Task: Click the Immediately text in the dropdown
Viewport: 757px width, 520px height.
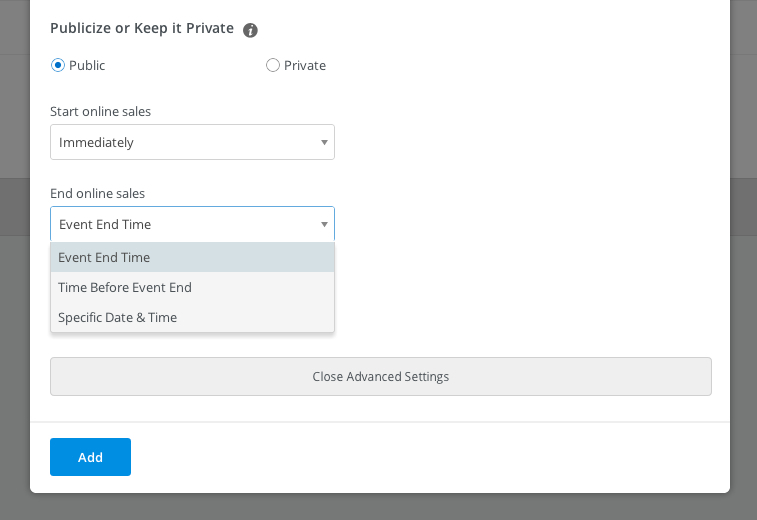Action: 96,142
